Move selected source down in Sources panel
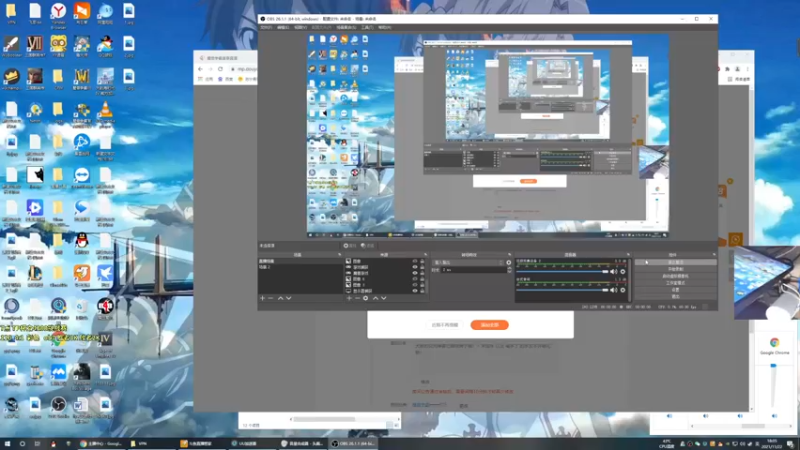Screen dimensions: 800x450 click(x=384, y=298)
